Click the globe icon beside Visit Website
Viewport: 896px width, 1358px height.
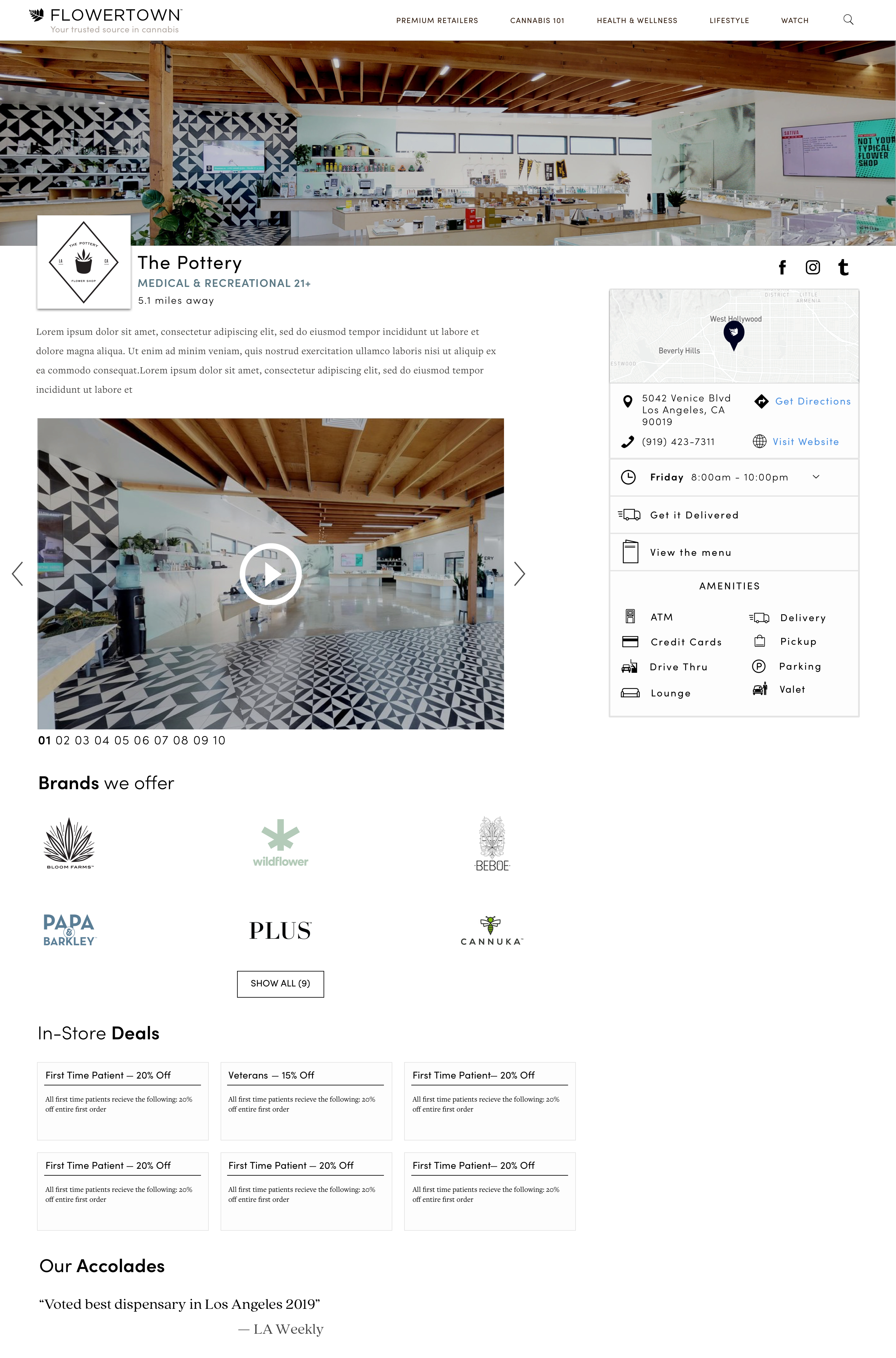(x=759, y=442)
